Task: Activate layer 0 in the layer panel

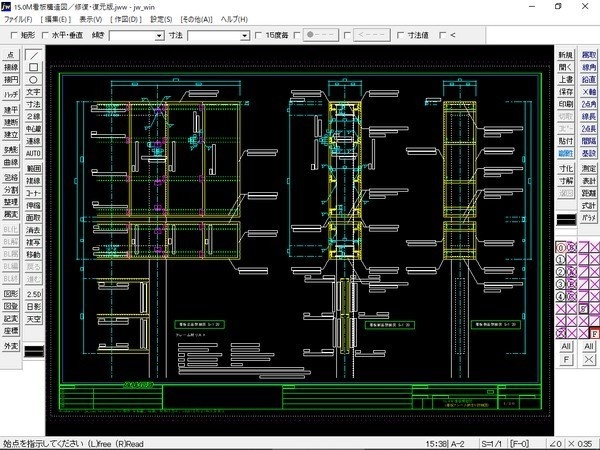Action: (560, 248)
